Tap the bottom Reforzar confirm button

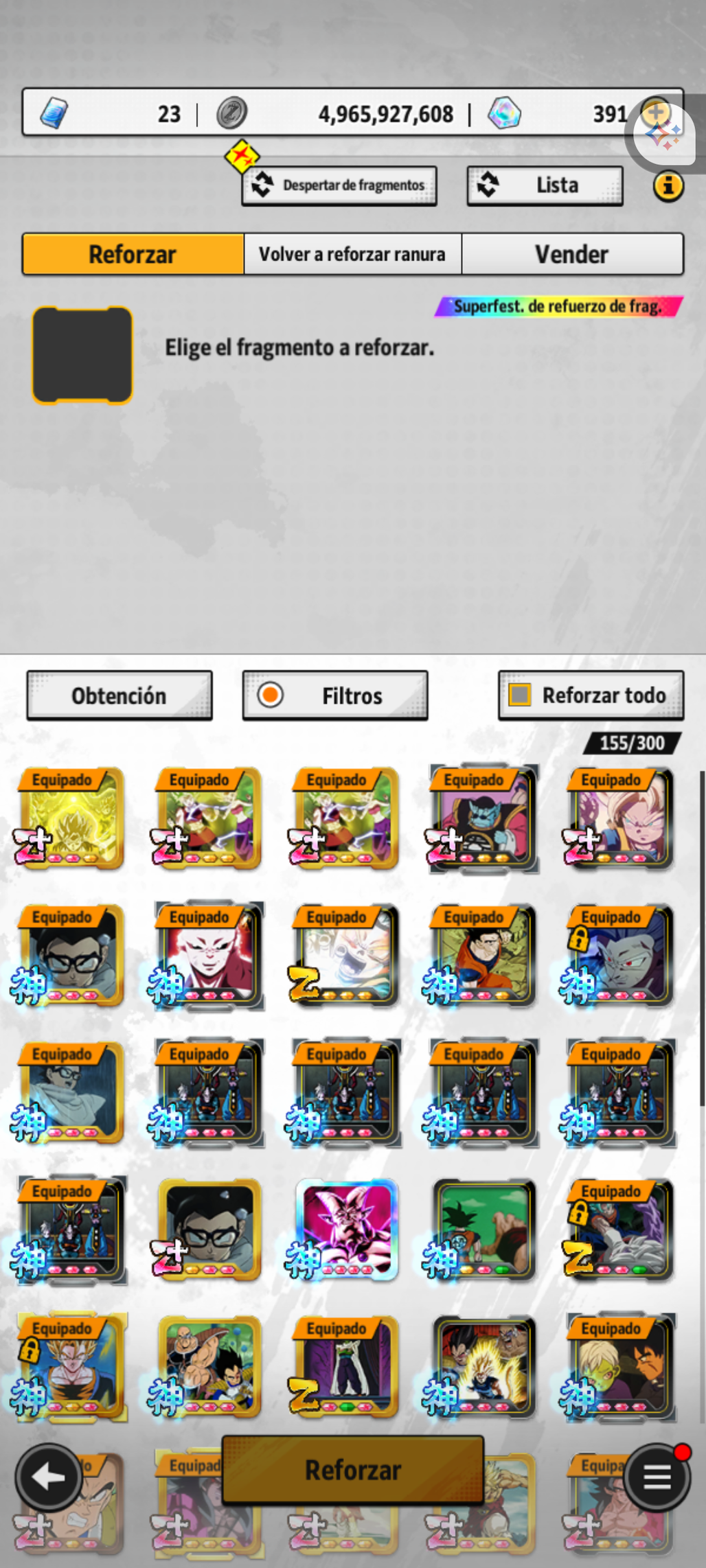353,1471
